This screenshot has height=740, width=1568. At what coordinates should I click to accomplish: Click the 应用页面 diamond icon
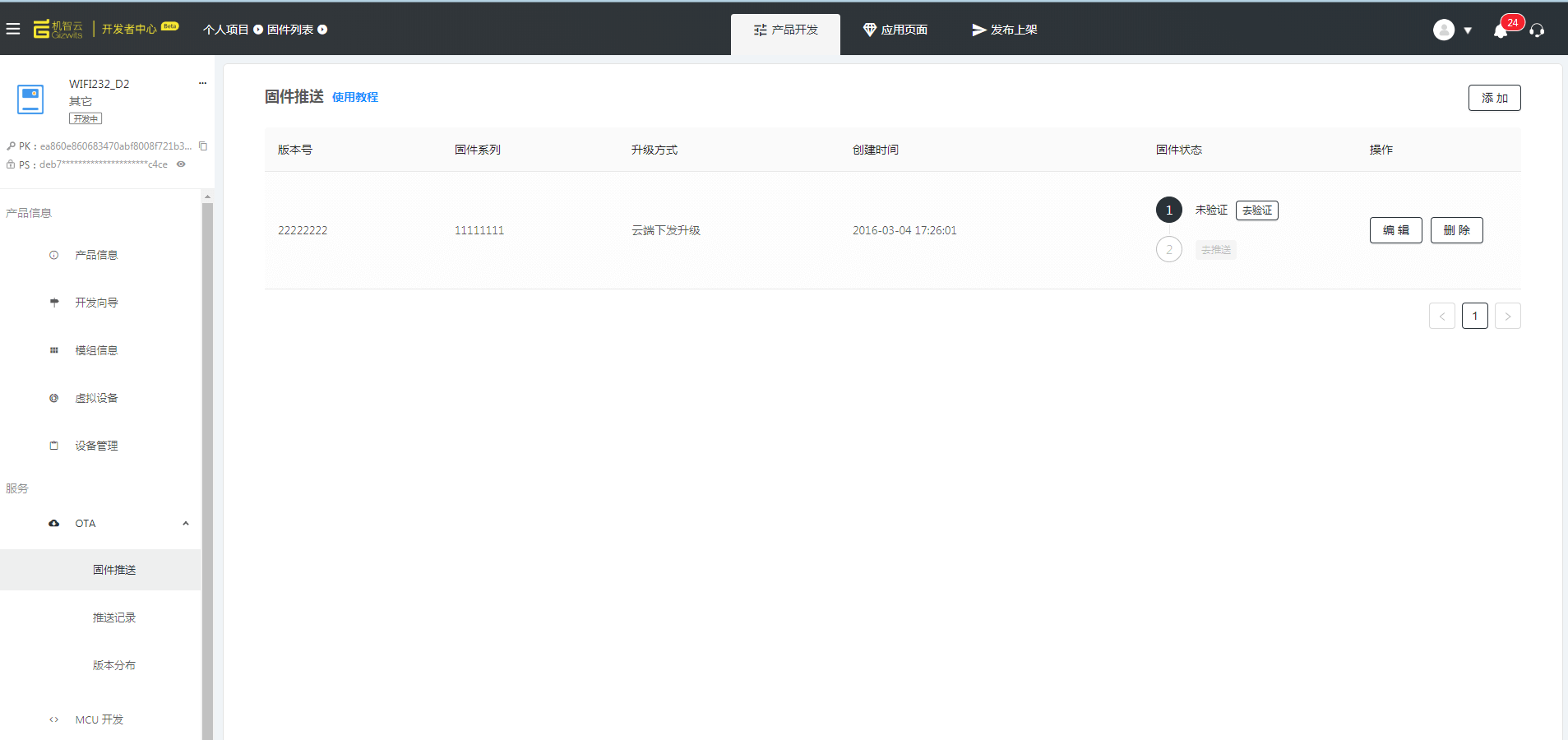pos(870,30)
